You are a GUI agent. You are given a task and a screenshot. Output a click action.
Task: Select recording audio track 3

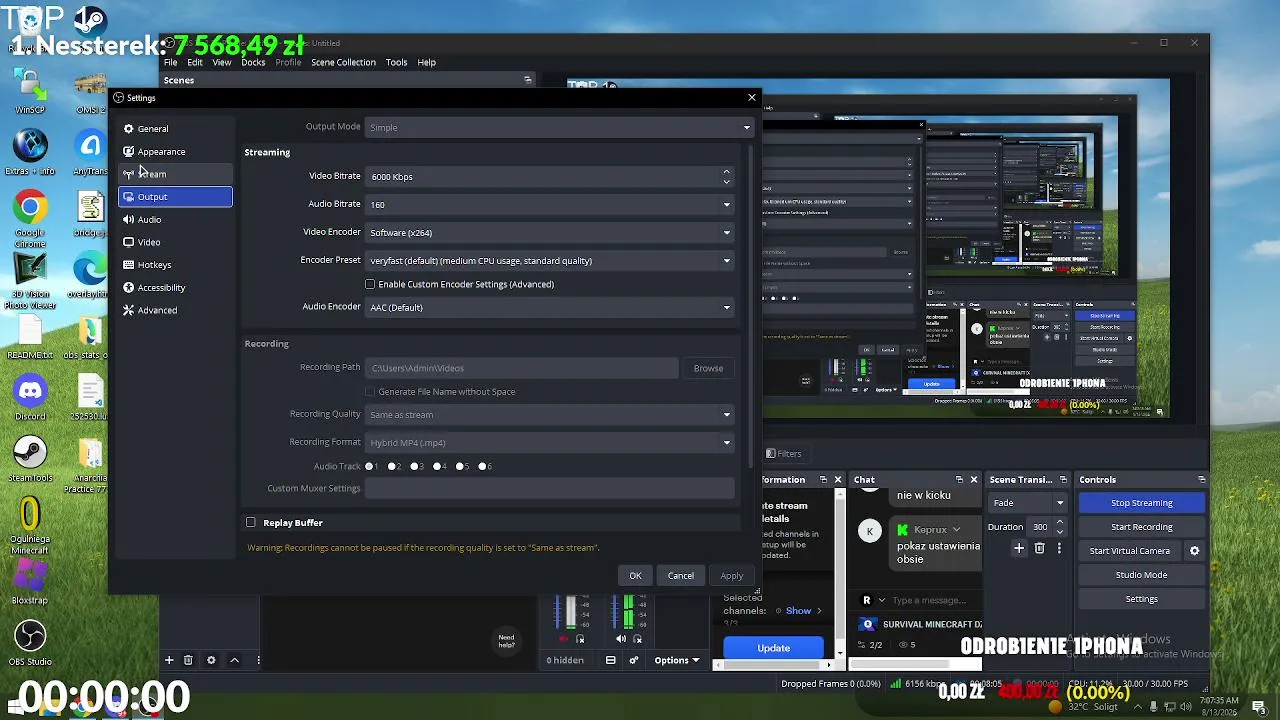(415, 466)
